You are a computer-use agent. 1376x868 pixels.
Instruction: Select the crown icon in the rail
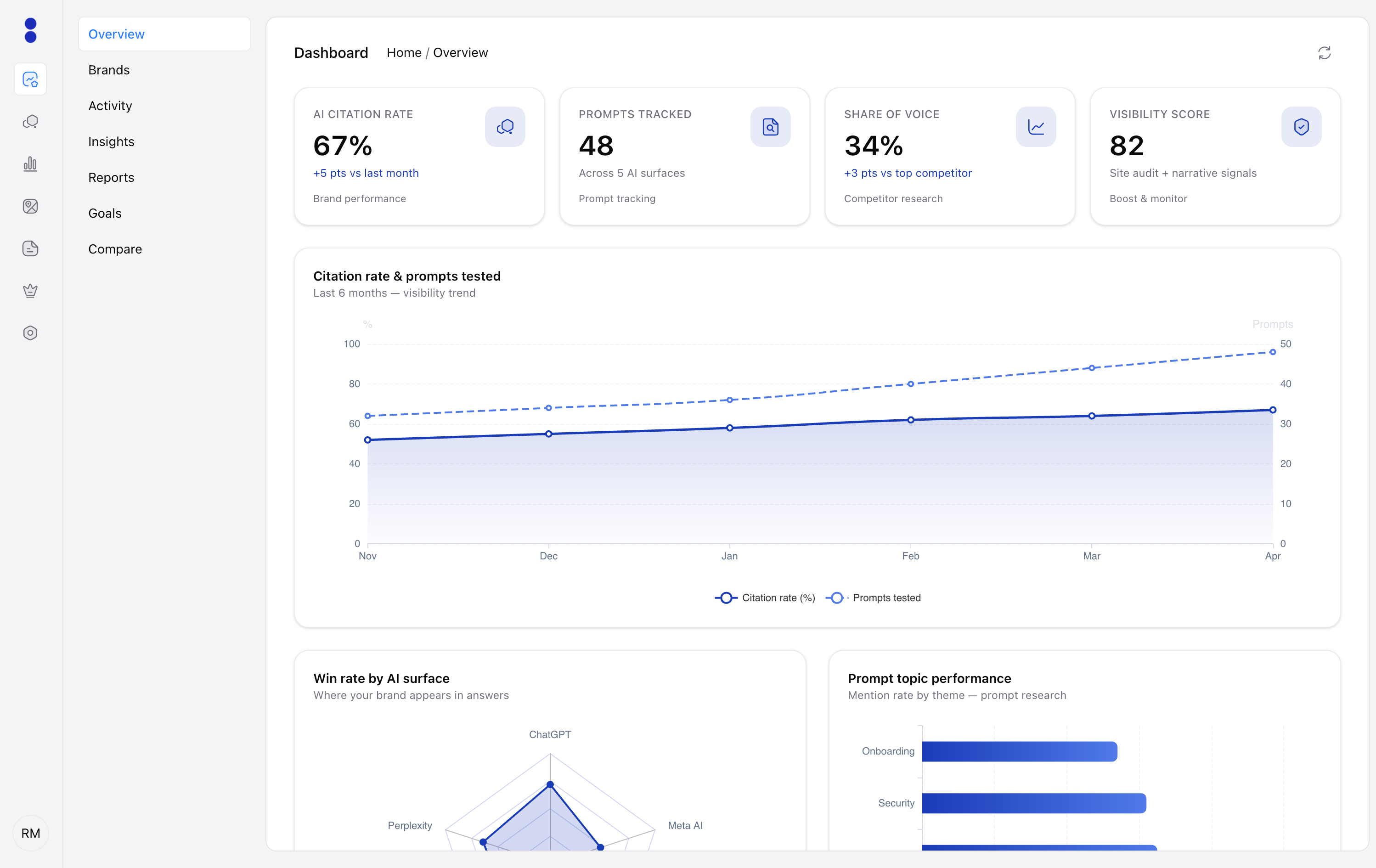point(30,291)
